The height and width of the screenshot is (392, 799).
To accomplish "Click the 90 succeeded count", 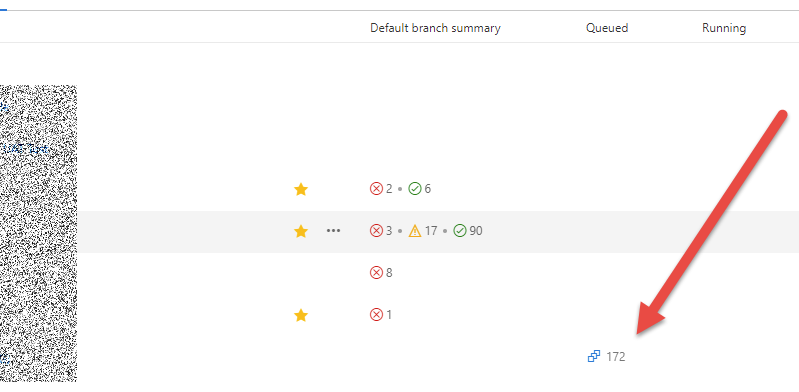I will [x=475, y=231].
